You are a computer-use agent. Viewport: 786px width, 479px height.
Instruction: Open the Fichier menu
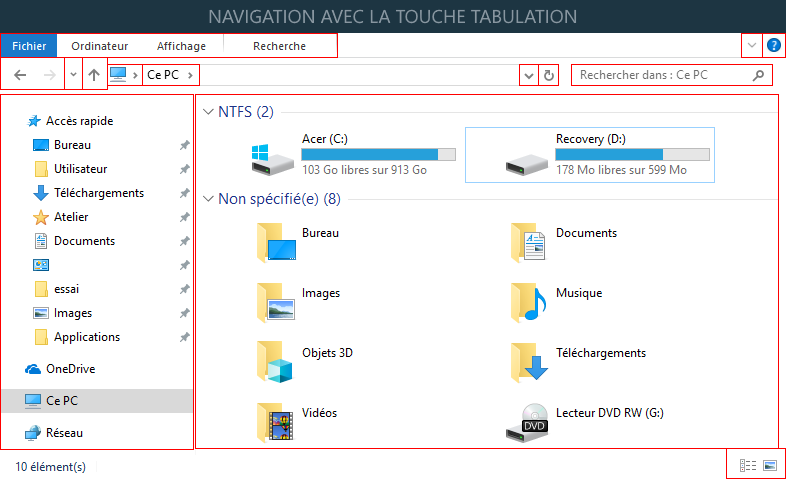(29, 46)
